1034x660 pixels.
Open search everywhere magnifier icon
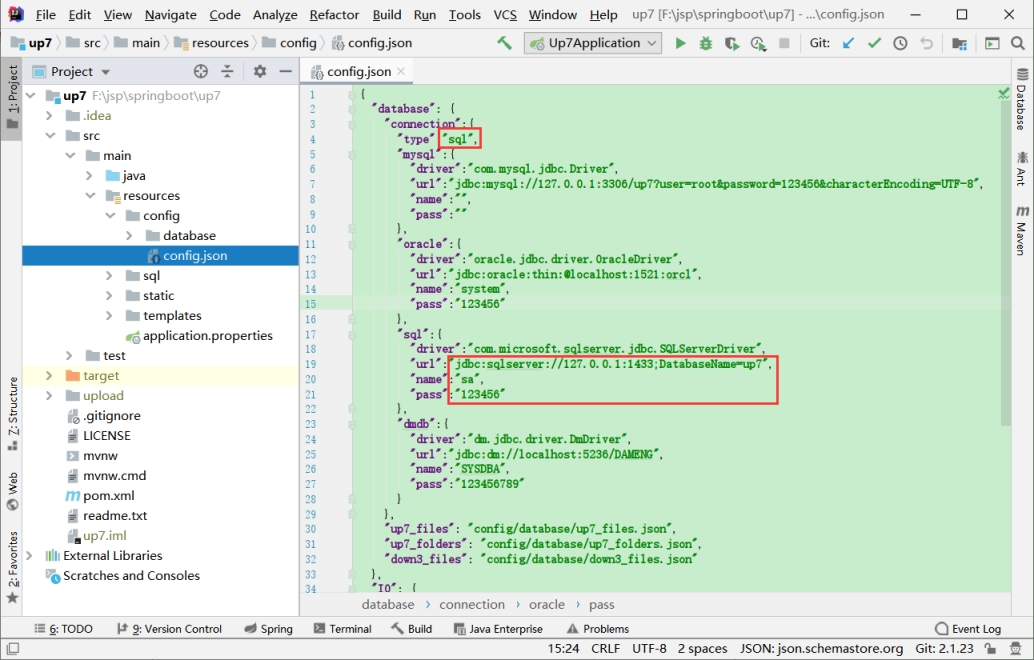coord(1018,44)
